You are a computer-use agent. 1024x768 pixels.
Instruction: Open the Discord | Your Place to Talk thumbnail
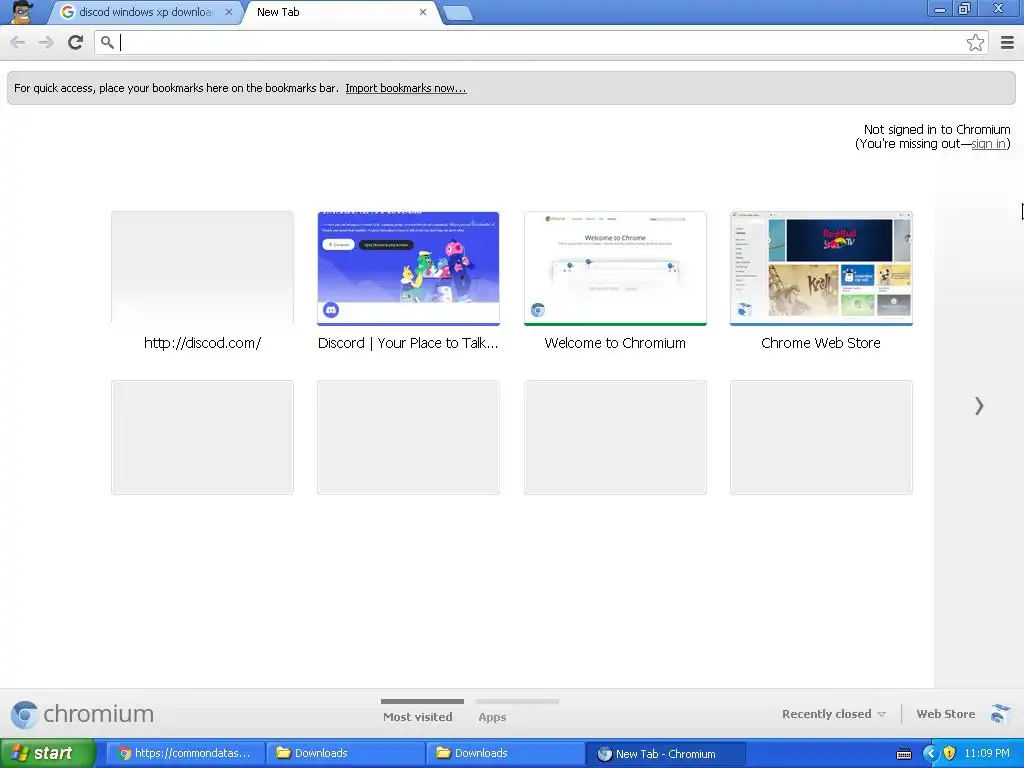pos(408,268)
